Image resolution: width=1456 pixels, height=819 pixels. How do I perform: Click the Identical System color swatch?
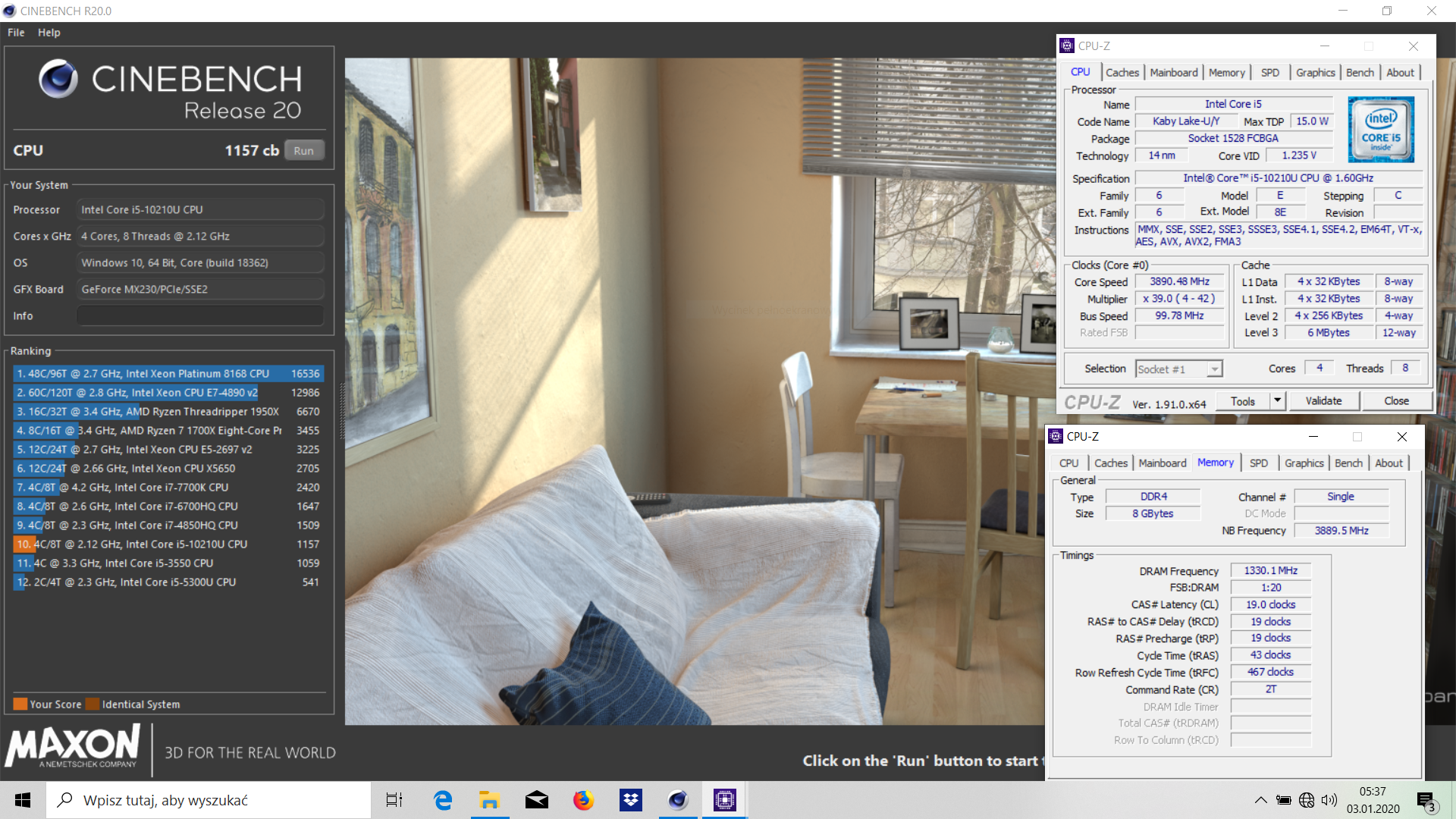coord(93,704)
